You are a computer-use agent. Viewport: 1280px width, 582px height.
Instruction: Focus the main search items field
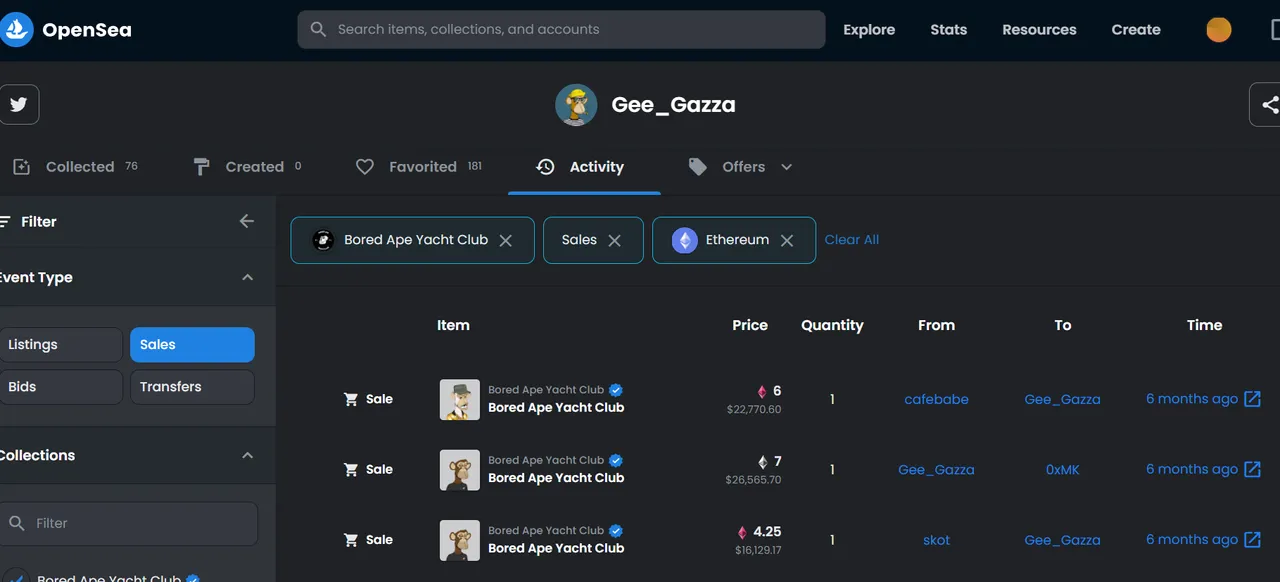point(561,29)
